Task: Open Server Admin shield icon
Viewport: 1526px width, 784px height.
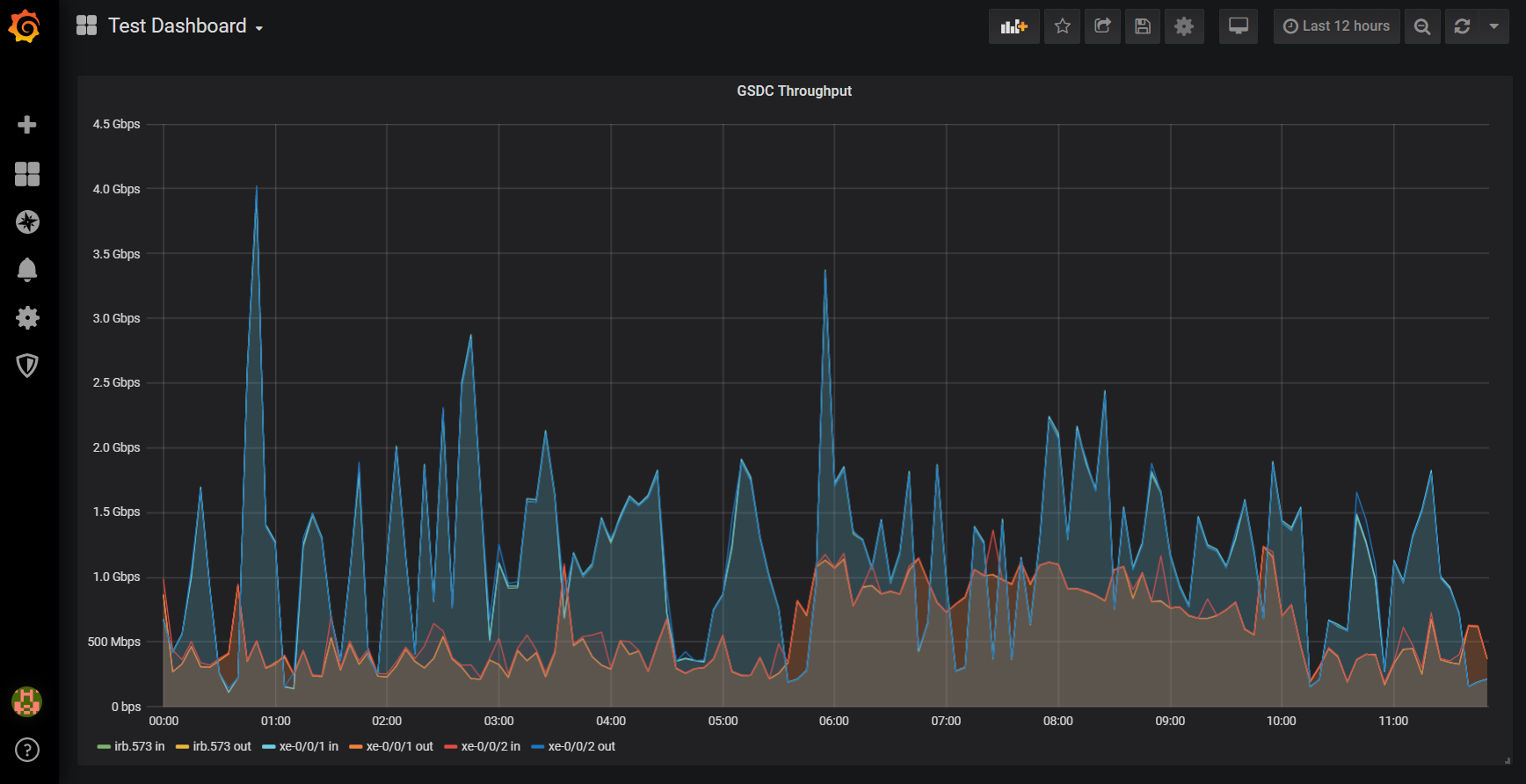Action: click(x=27, y=365)
